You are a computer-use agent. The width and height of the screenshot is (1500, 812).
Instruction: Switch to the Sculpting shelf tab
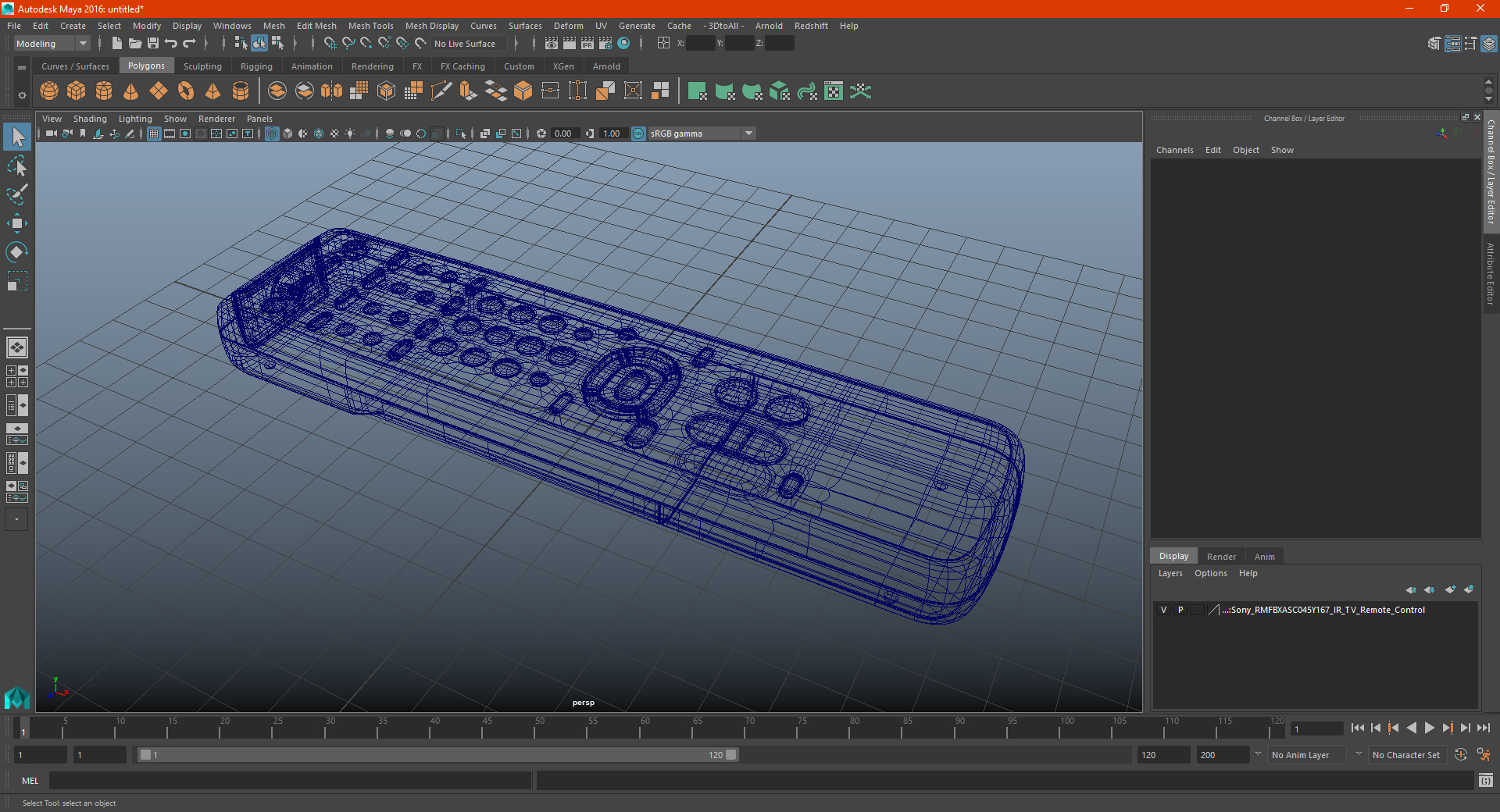point(202,66)
